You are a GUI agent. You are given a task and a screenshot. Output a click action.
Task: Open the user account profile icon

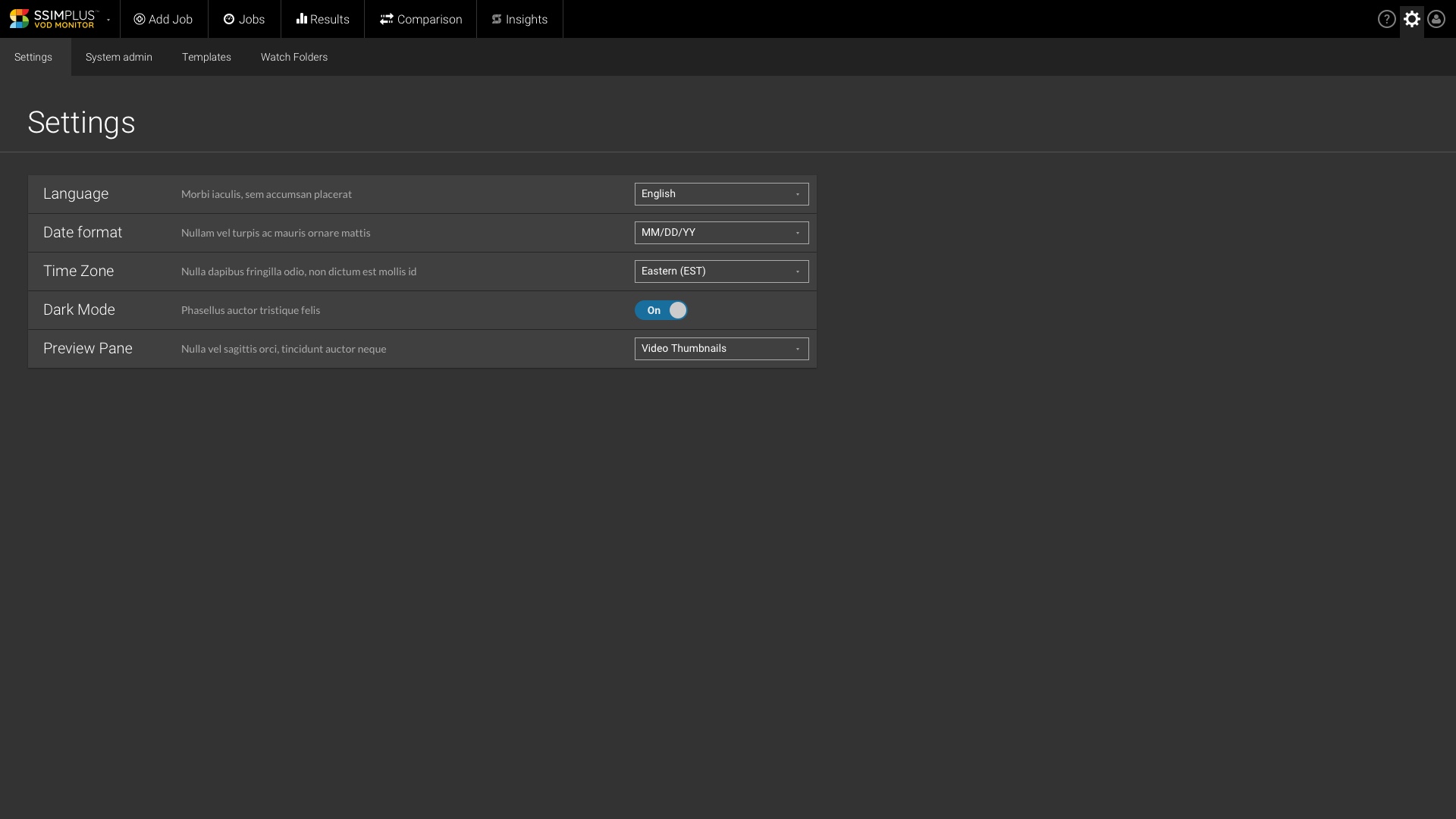pos(1436,19)
